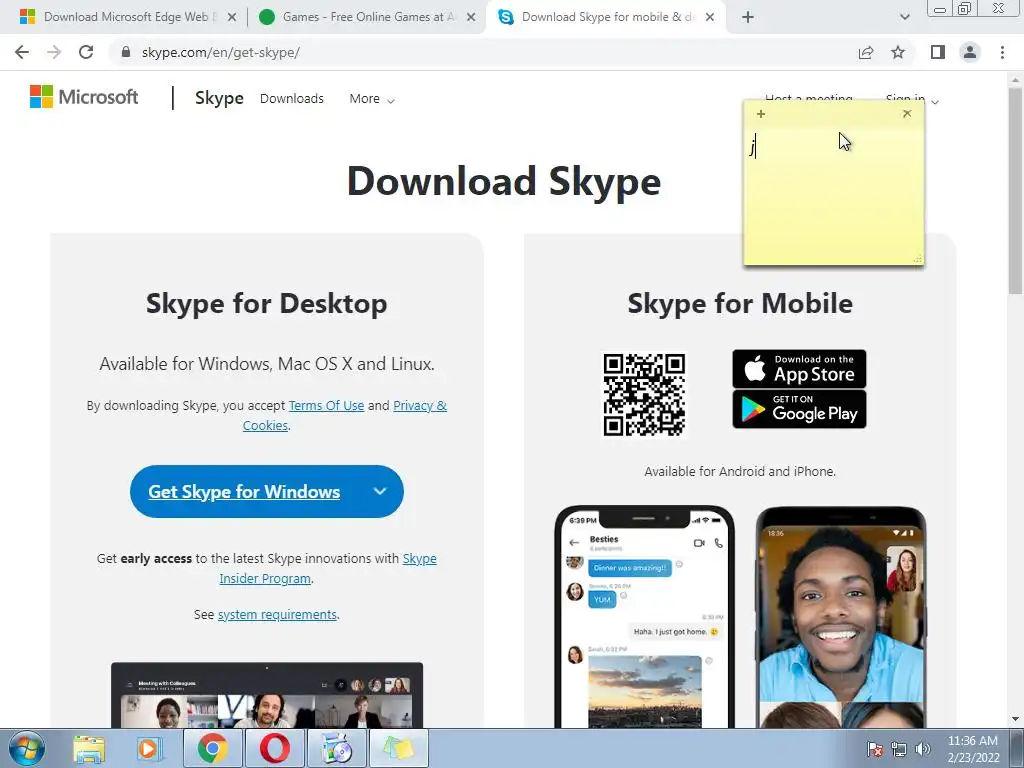Open Windows Explorer from taskbar
This screenshot has width=1024, height=768.
(88, 748)
